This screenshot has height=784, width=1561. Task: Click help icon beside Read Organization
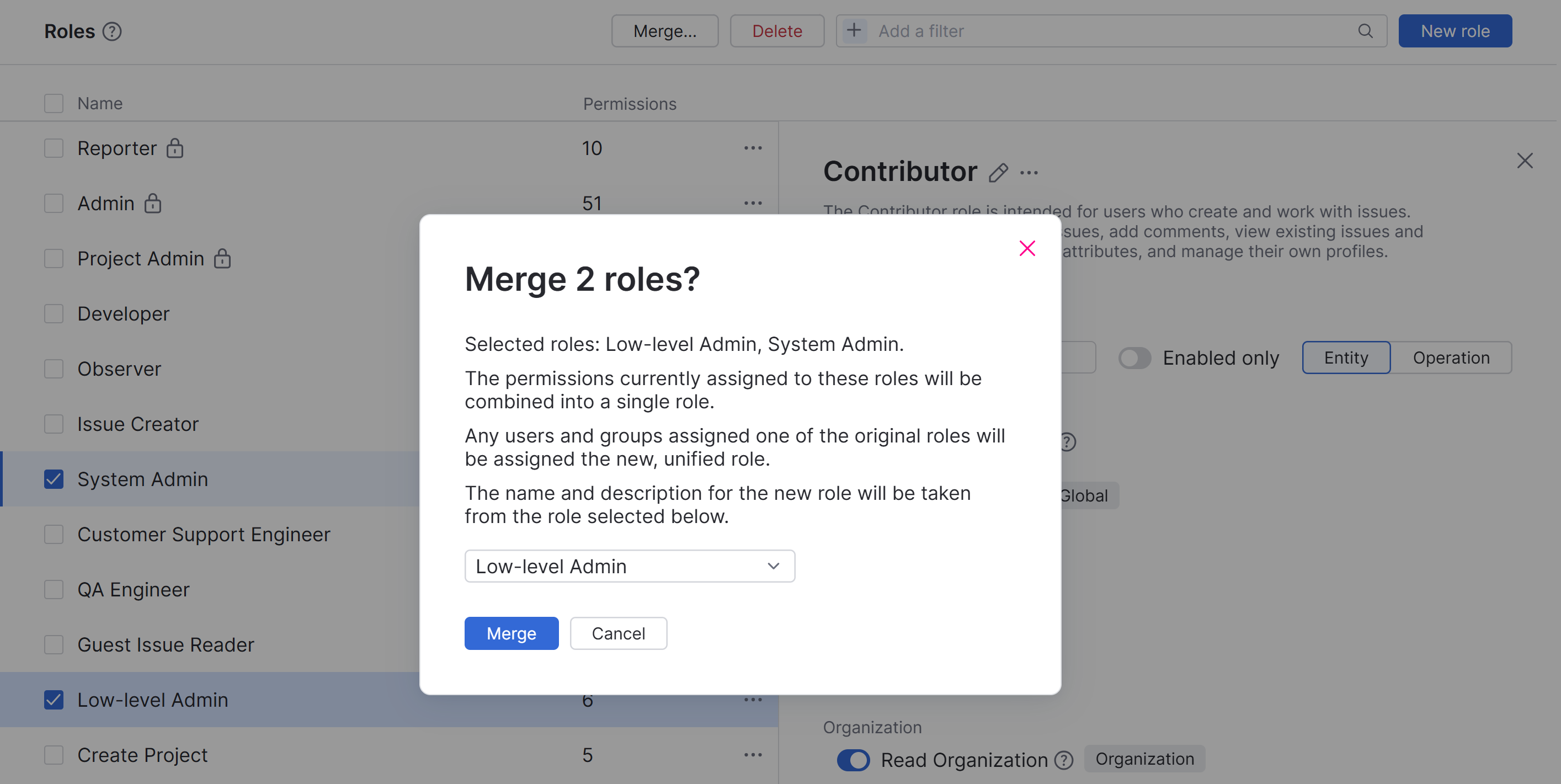pyautogui.click(x=1063, y=760)
